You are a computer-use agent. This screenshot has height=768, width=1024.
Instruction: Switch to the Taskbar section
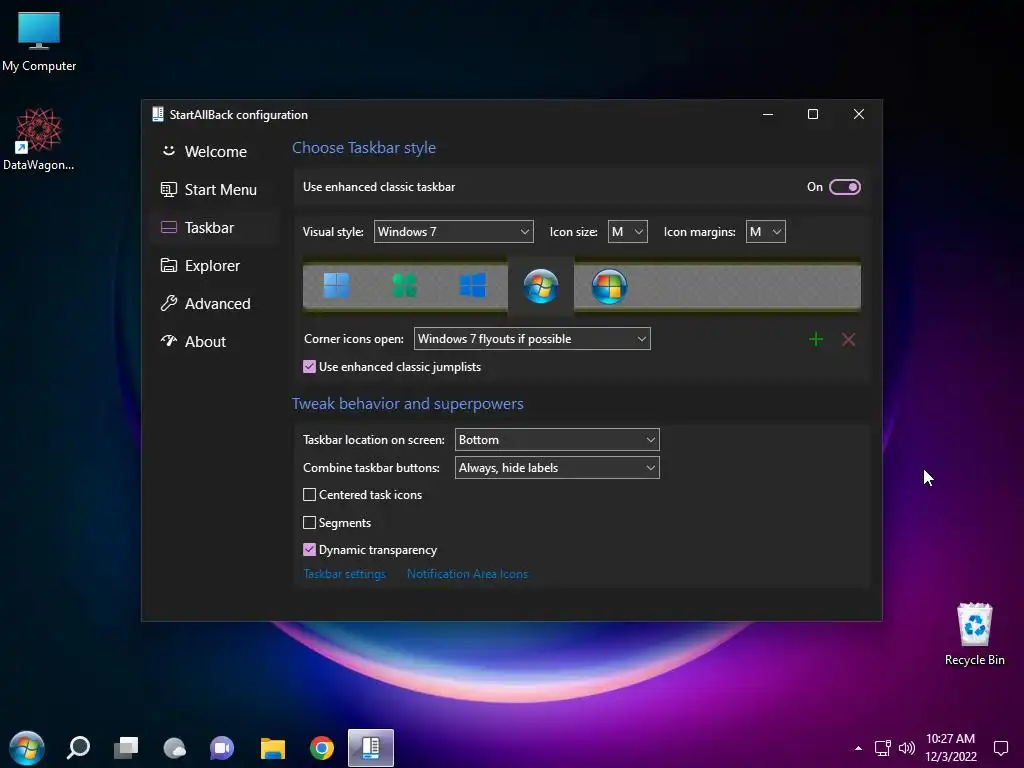[215, 227]
